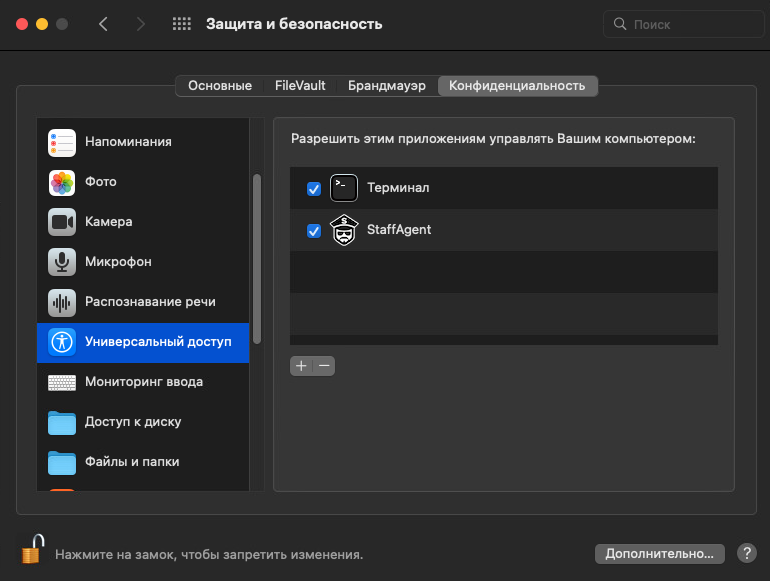Screen dimensions: 770x581
Task: Select Speech Recognition (Распознавание речи) icon
Action: tap(62, 302)
